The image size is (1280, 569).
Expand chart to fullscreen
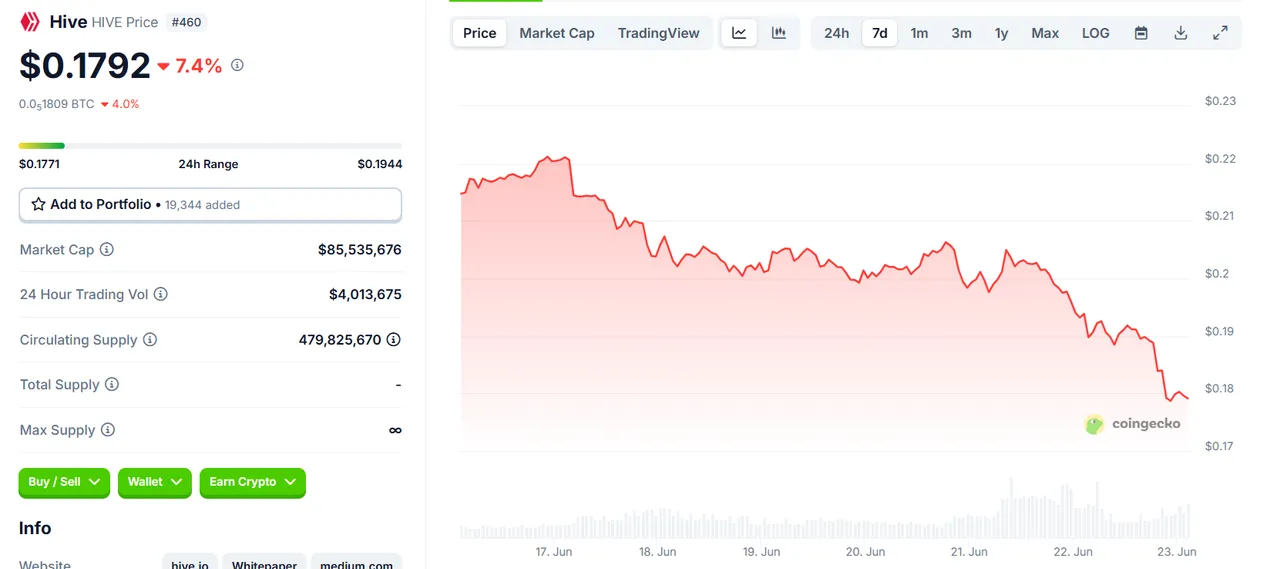click(1220, 33)
